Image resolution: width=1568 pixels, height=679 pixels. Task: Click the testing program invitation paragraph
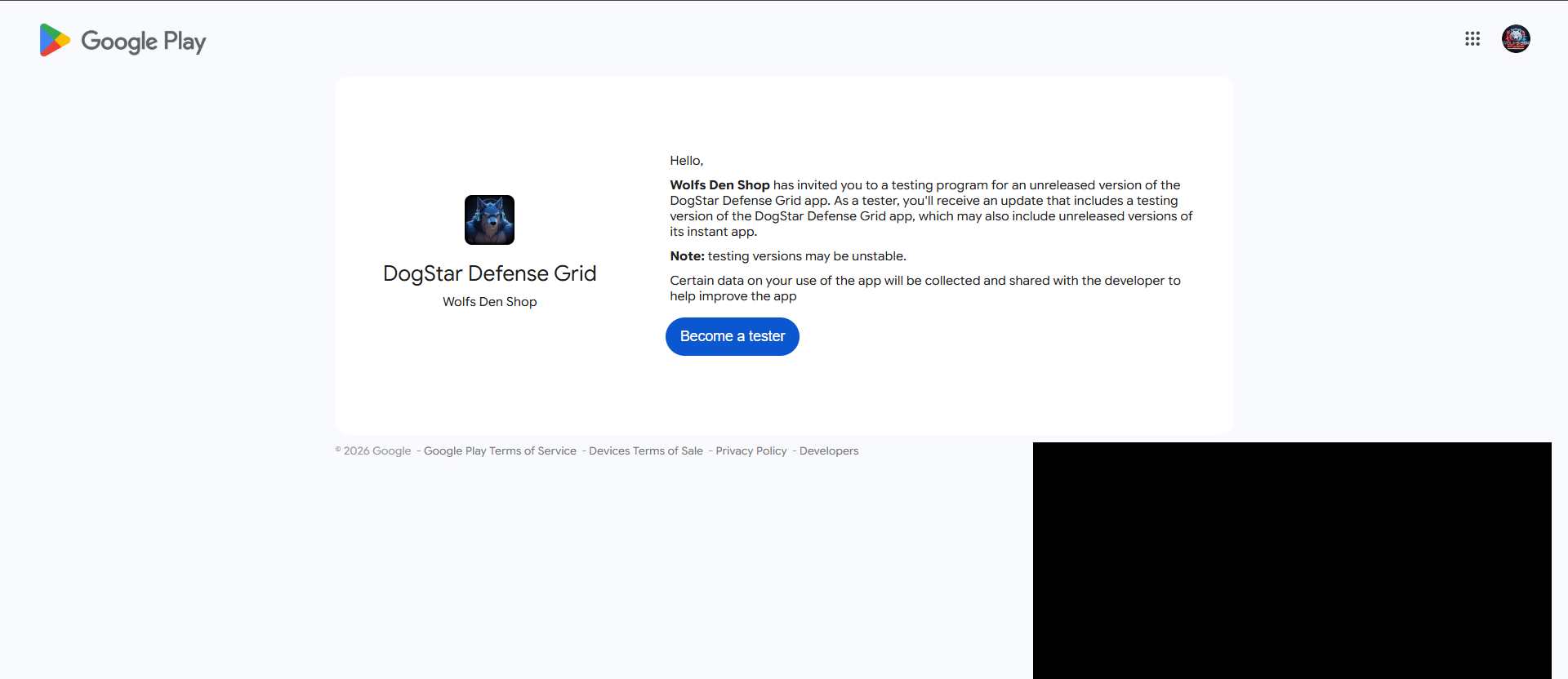point(930,209)
